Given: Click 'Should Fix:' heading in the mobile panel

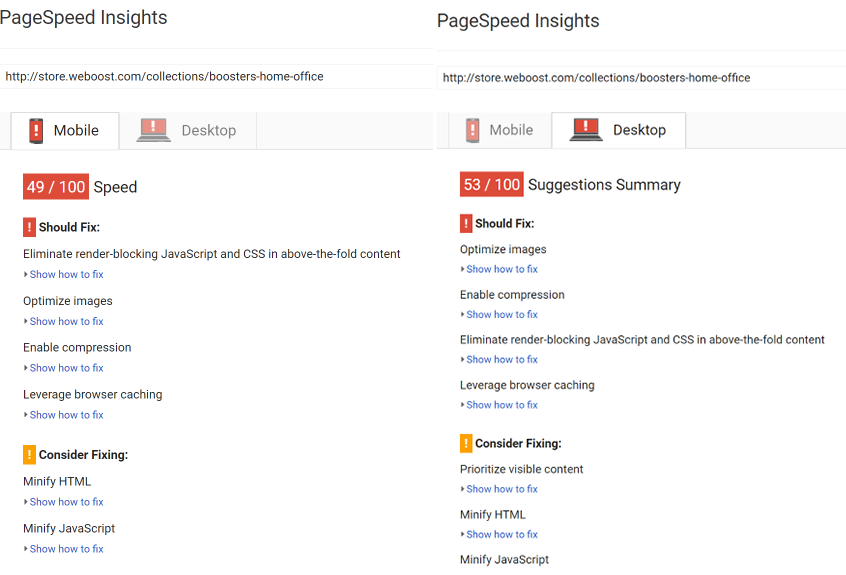Looking at the screenshot, I should click(x=69, y=228).
